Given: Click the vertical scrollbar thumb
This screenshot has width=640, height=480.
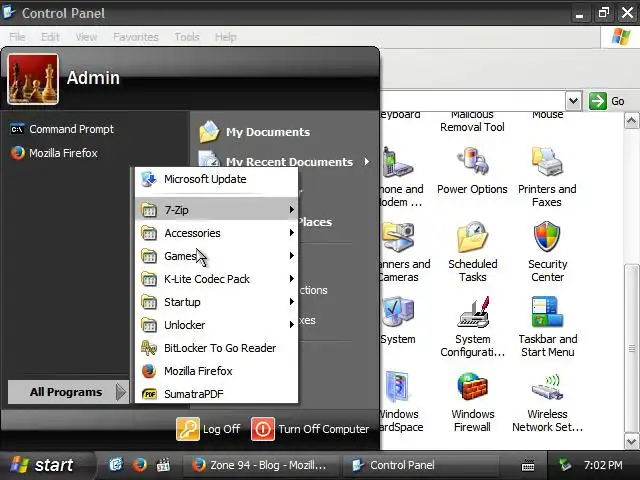Looking at the screenshot, I should tap(632, 348).
